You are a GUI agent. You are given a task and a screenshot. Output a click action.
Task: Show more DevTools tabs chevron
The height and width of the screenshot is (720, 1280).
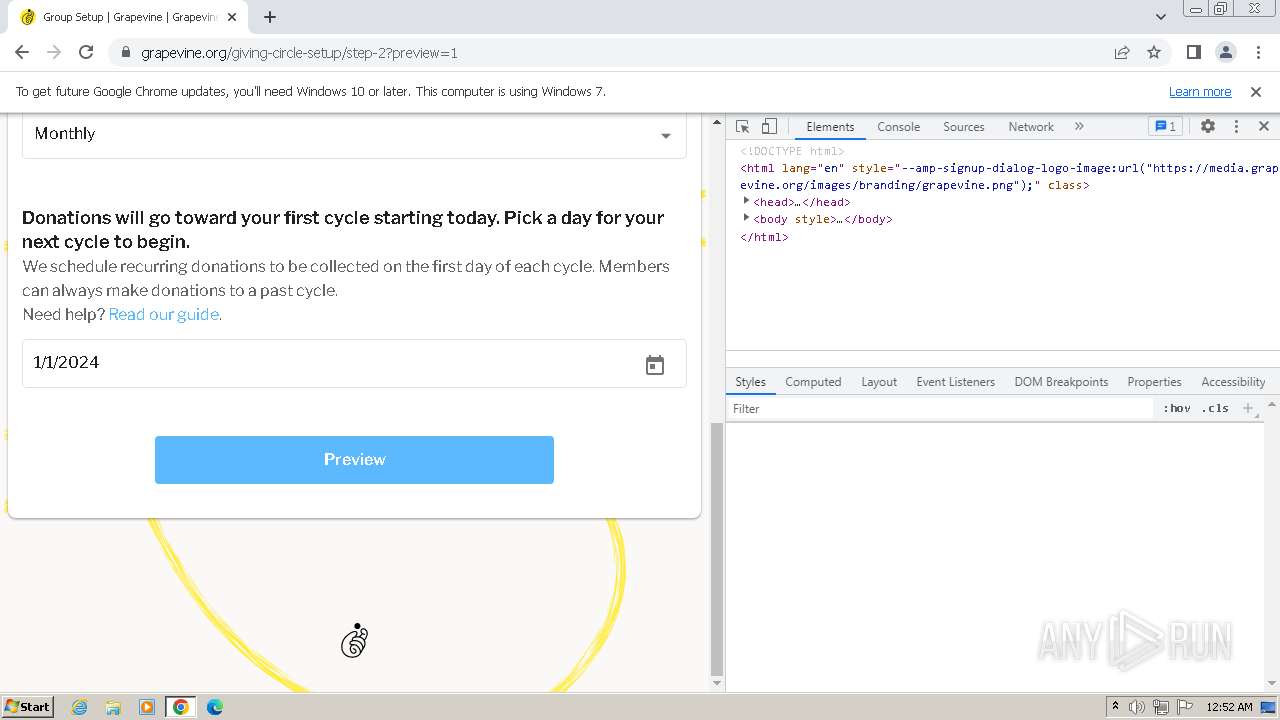tap(1079, 127)
